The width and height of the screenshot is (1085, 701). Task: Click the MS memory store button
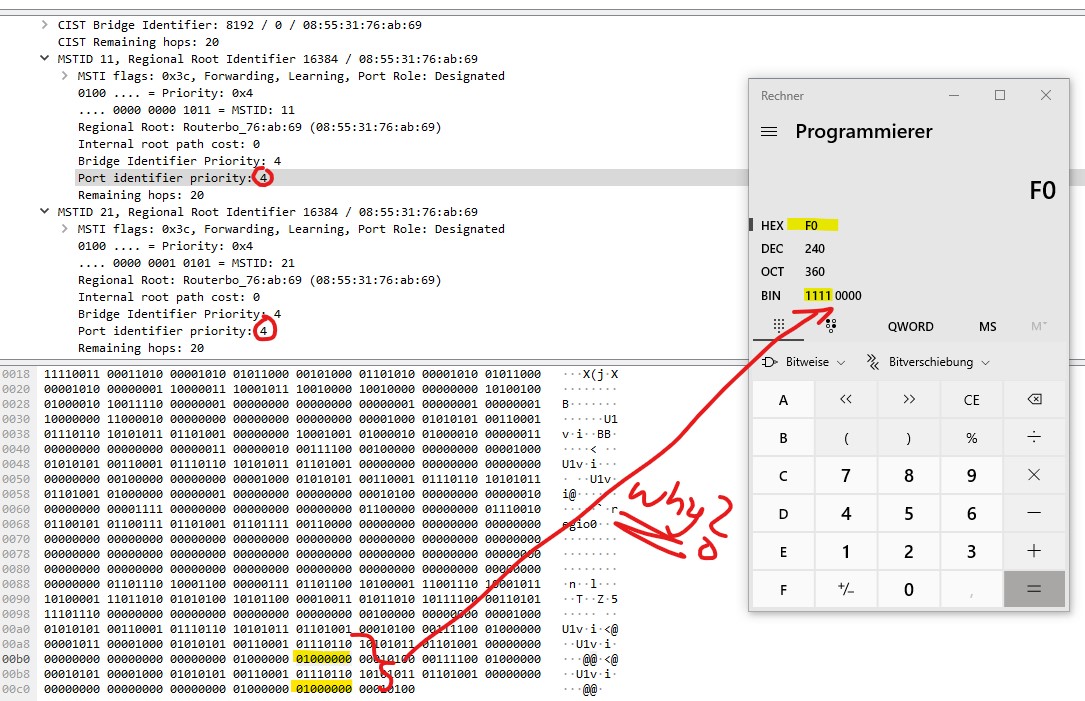click(987, 327)
